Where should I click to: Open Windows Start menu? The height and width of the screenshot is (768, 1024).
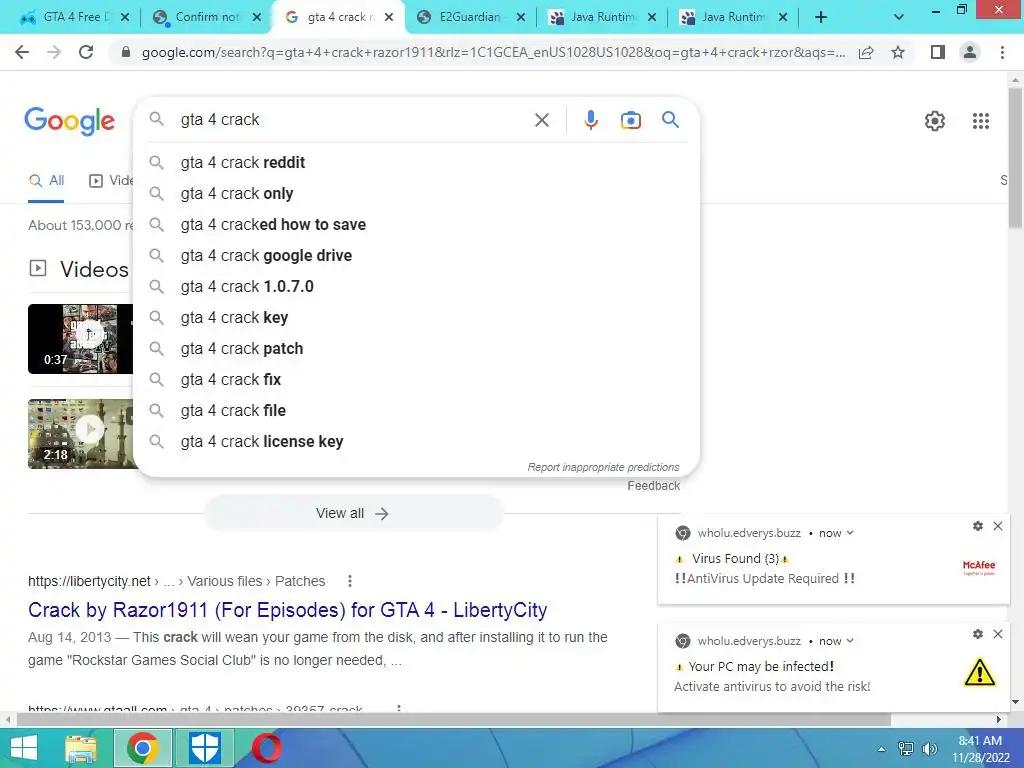click(x=24, y=748)
